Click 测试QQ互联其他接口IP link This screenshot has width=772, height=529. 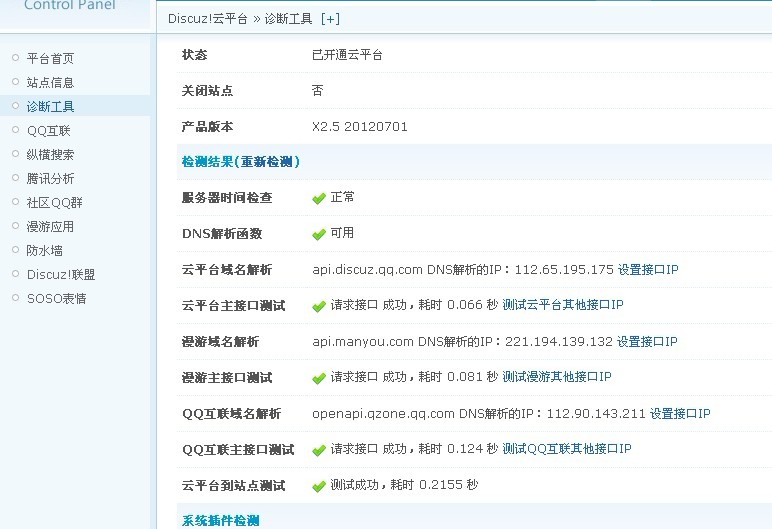click(x=567, y=449)
